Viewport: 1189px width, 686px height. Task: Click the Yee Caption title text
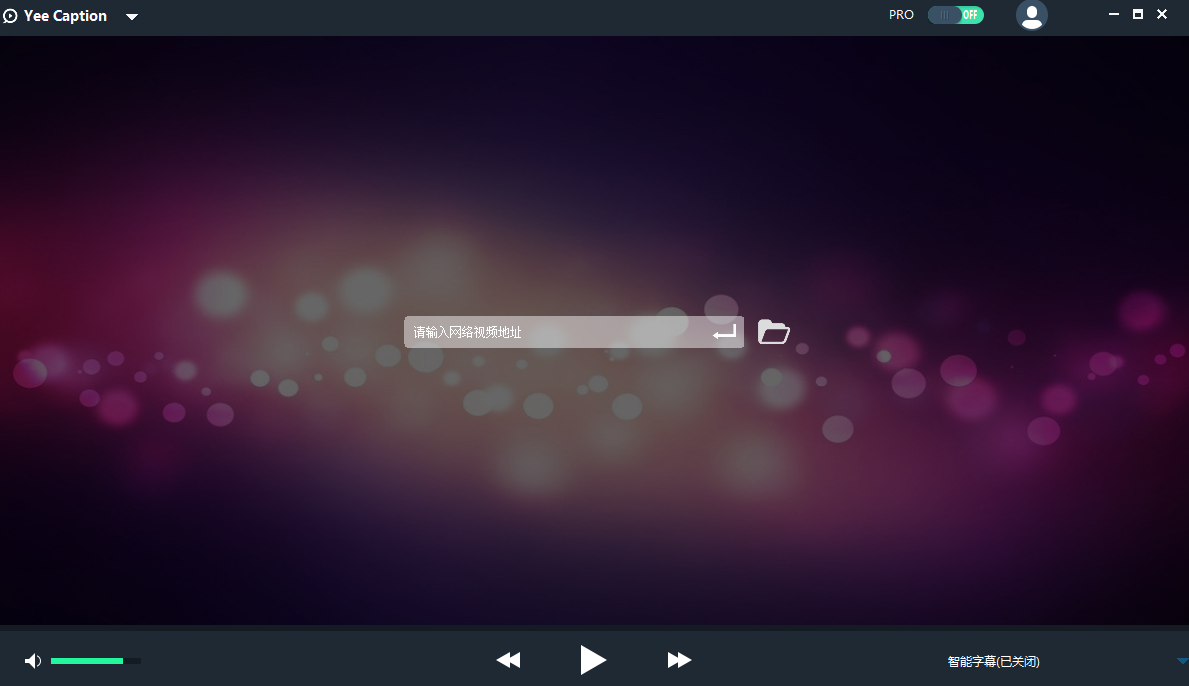(x=65, y=16)
